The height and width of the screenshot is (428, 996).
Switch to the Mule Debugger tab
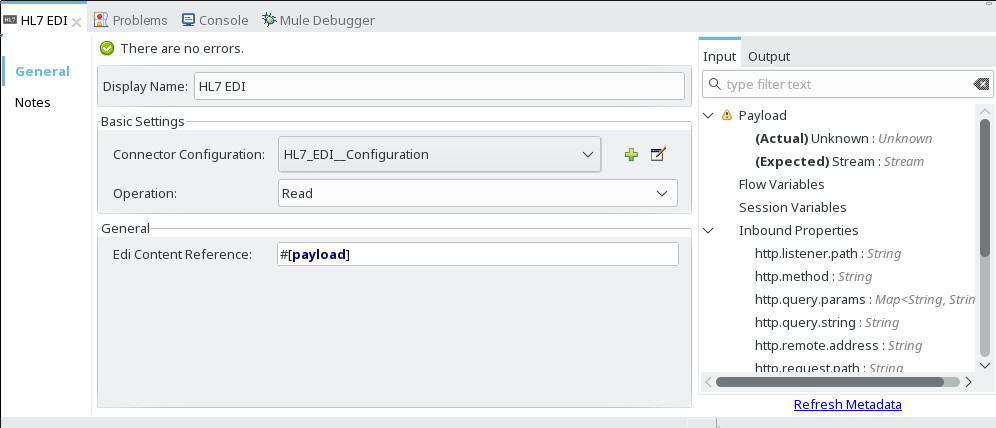tap(318, 20)
